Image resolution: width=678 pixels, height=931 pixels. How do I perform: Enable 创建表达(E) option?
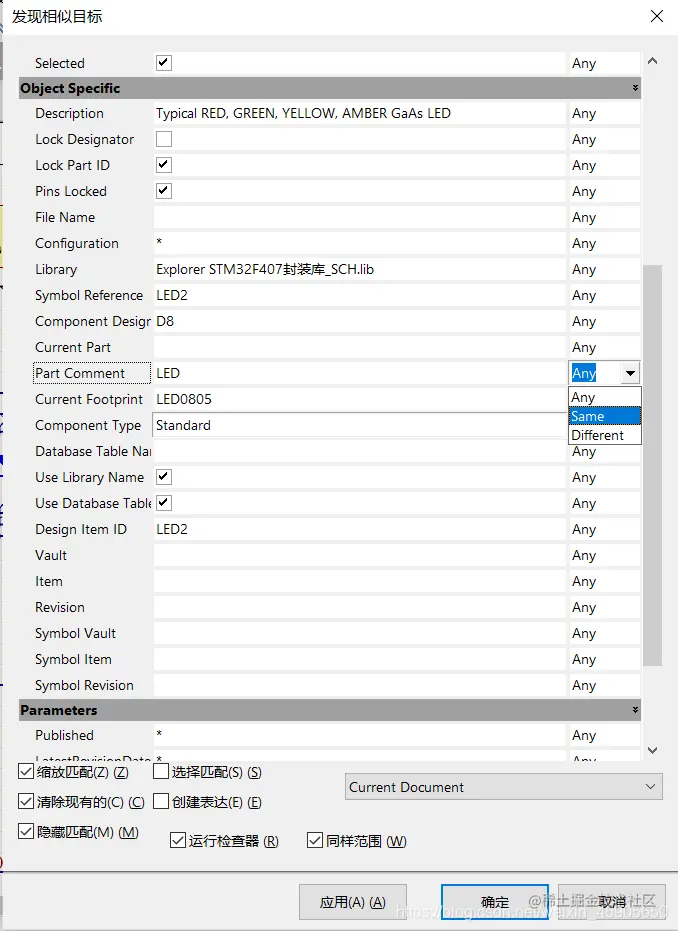point(160,802)
